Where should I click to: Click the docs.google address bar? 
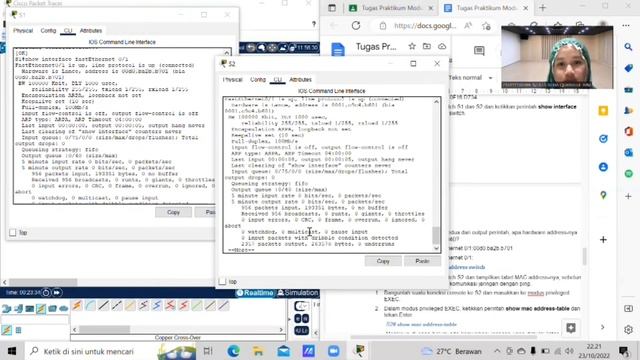424,26
